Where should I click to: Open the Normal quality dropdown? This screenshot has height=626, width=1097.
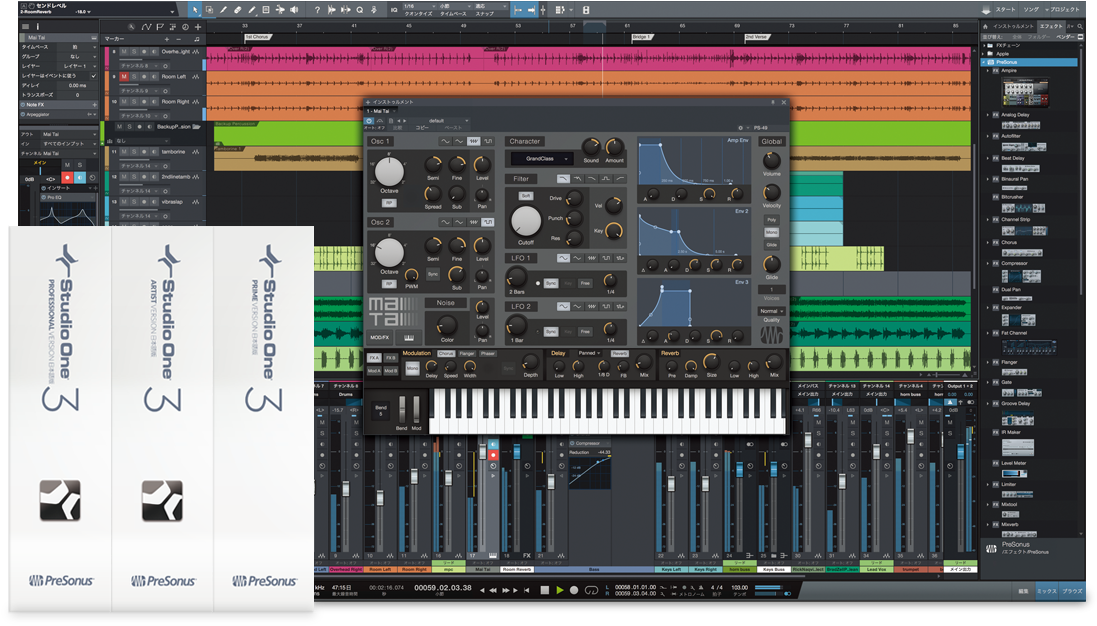click(772, 311)
